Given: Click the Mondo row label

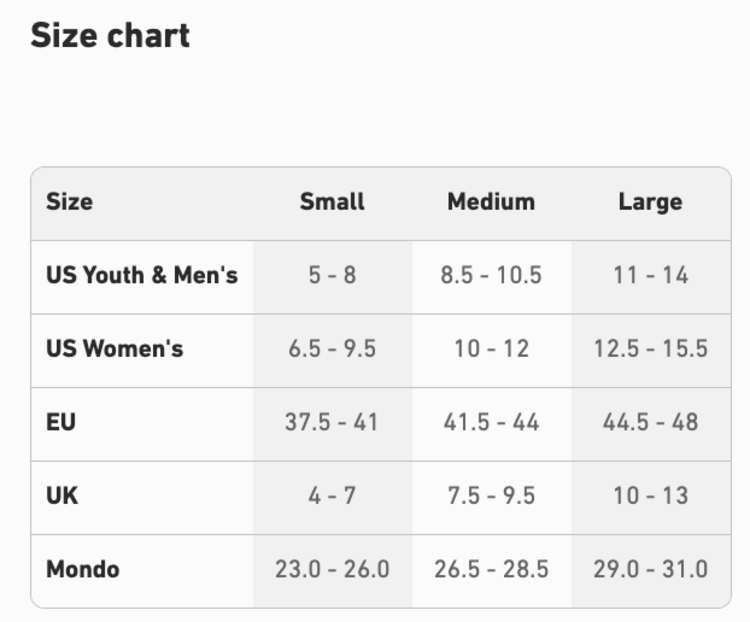Looking at the screenshot, I should [83, 569].
